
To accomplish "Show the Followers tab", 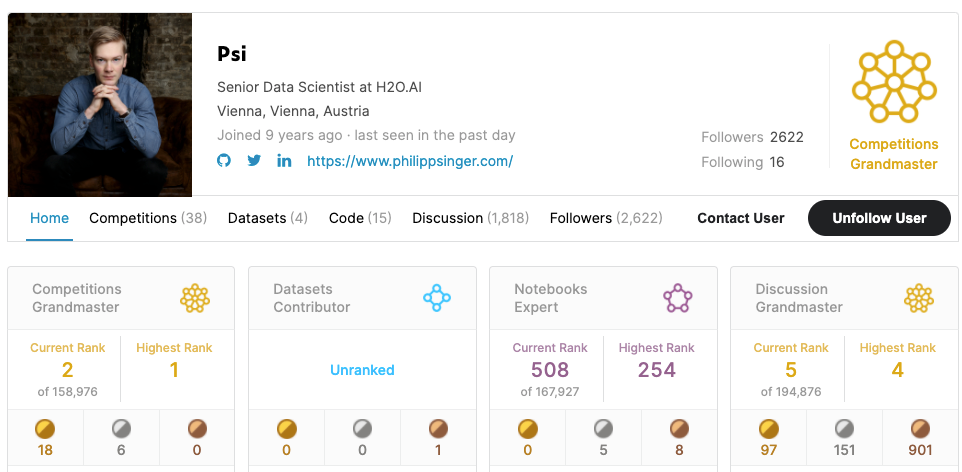I will (605, 218).
